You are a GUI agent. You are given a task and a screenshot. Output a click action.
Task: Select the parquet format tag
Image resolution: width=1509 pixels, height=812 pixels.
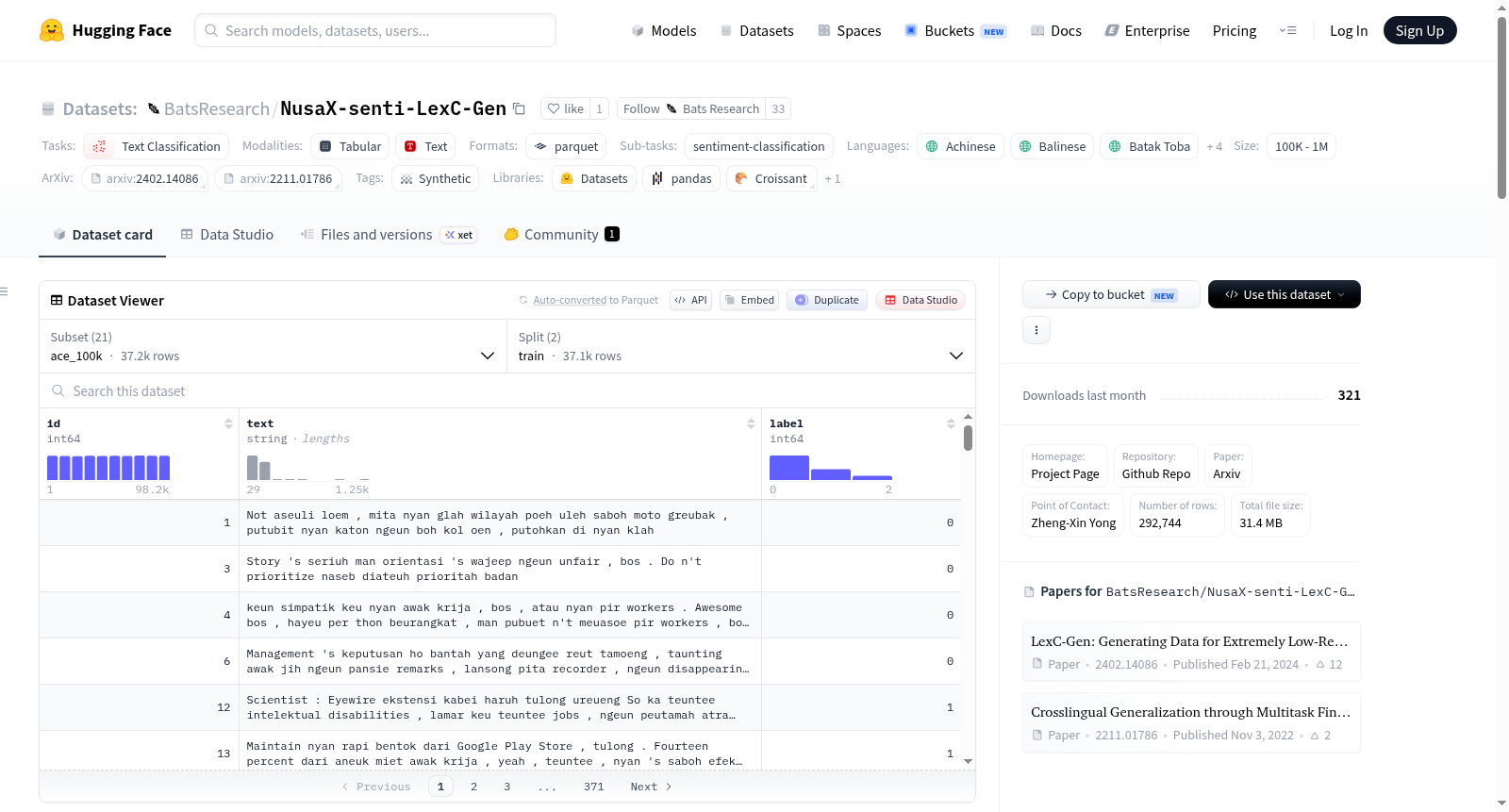pyautogui.click(x=566, y=146)
